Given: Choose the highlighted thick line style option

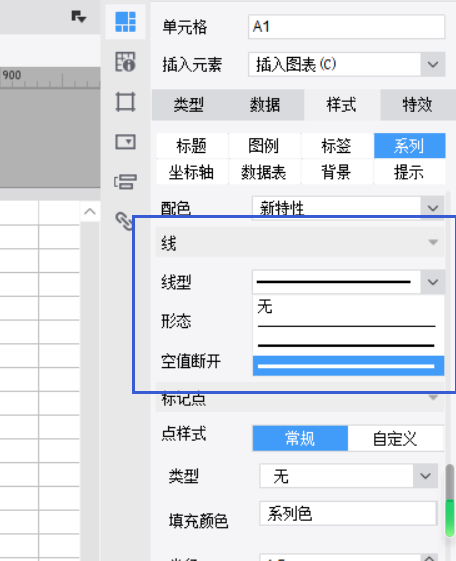Looking at the screenshot, I should pyautogui.click(x=348, y=366).
